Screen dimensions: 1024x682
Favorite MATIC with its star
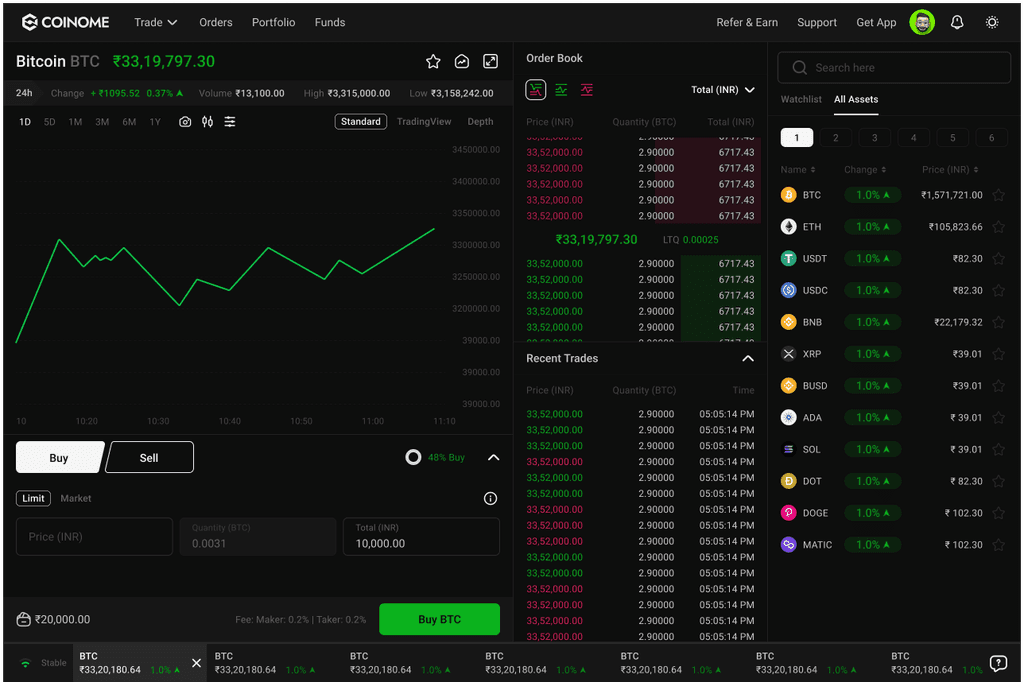tap(999, 545)
